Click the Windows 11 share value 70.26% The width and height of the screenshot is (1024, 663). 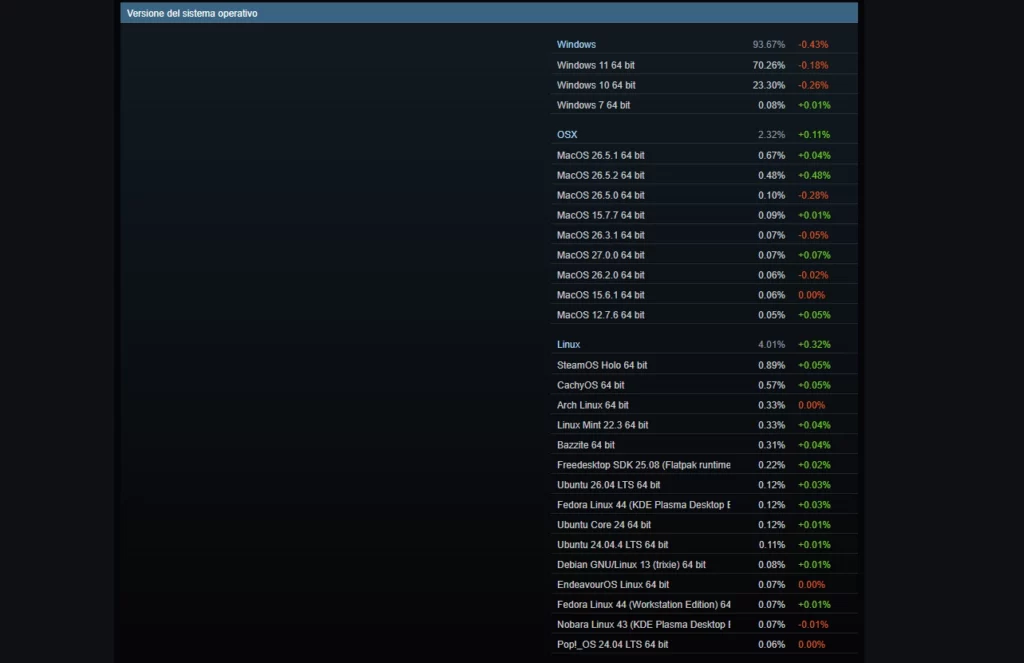(769, 65)
